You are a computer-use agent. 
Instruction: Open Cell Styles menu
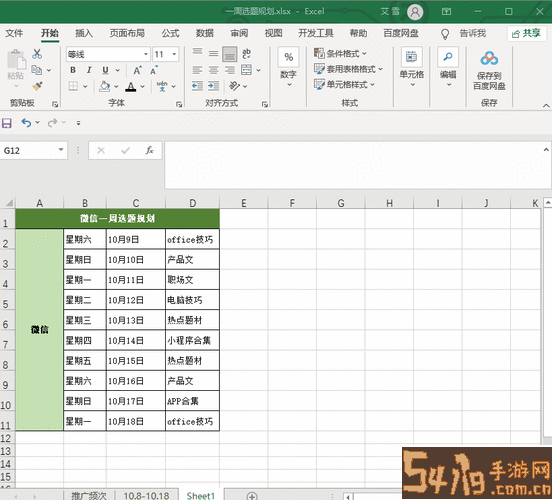click(344, 85)
